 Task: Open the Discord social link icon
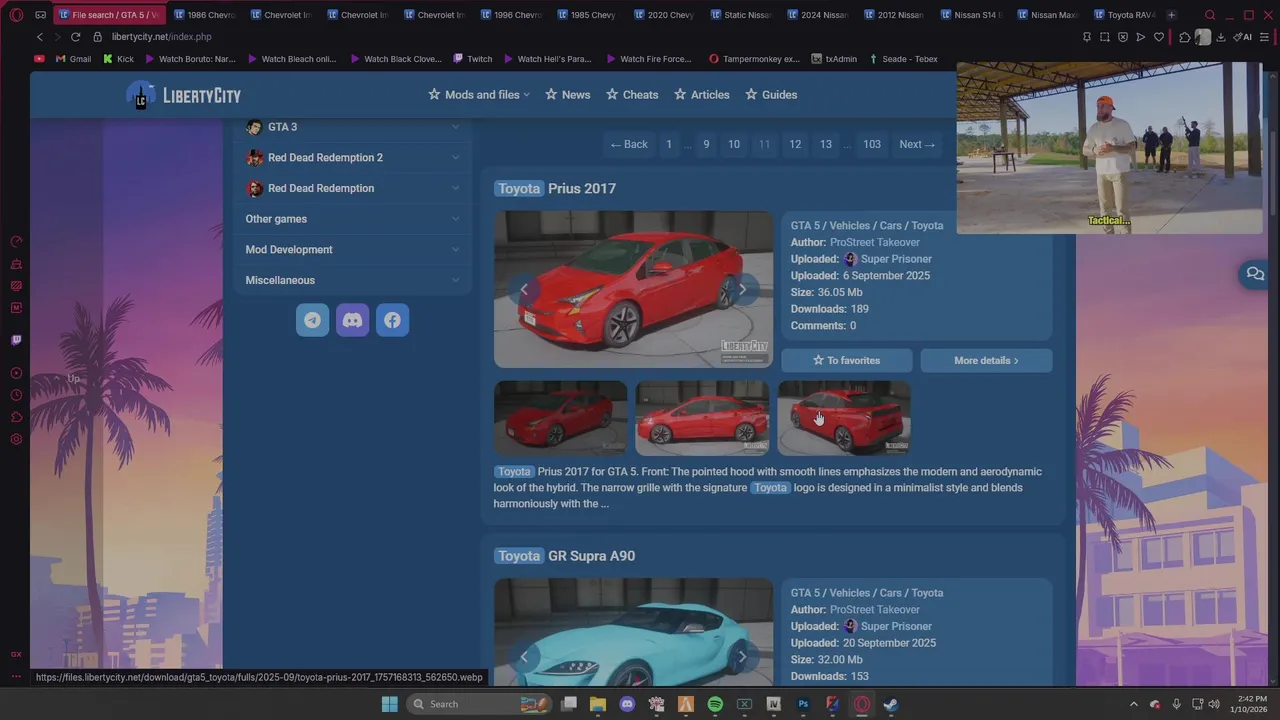352,320
